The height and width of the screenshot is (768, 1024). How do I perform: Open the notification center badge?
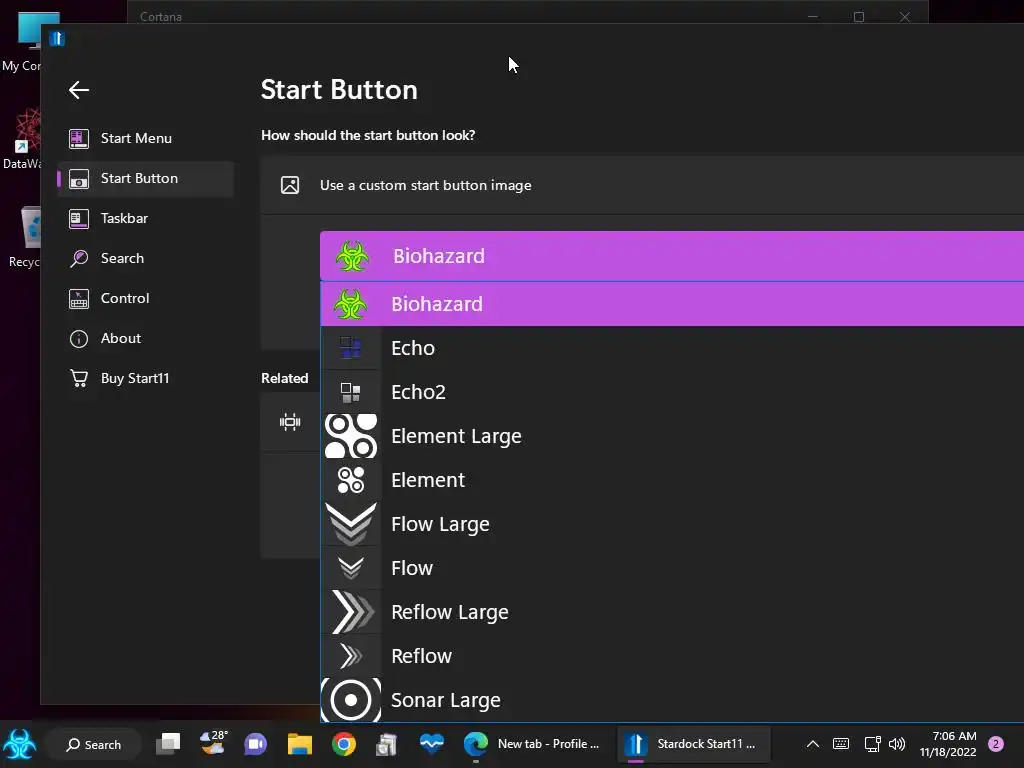[996, 744]
